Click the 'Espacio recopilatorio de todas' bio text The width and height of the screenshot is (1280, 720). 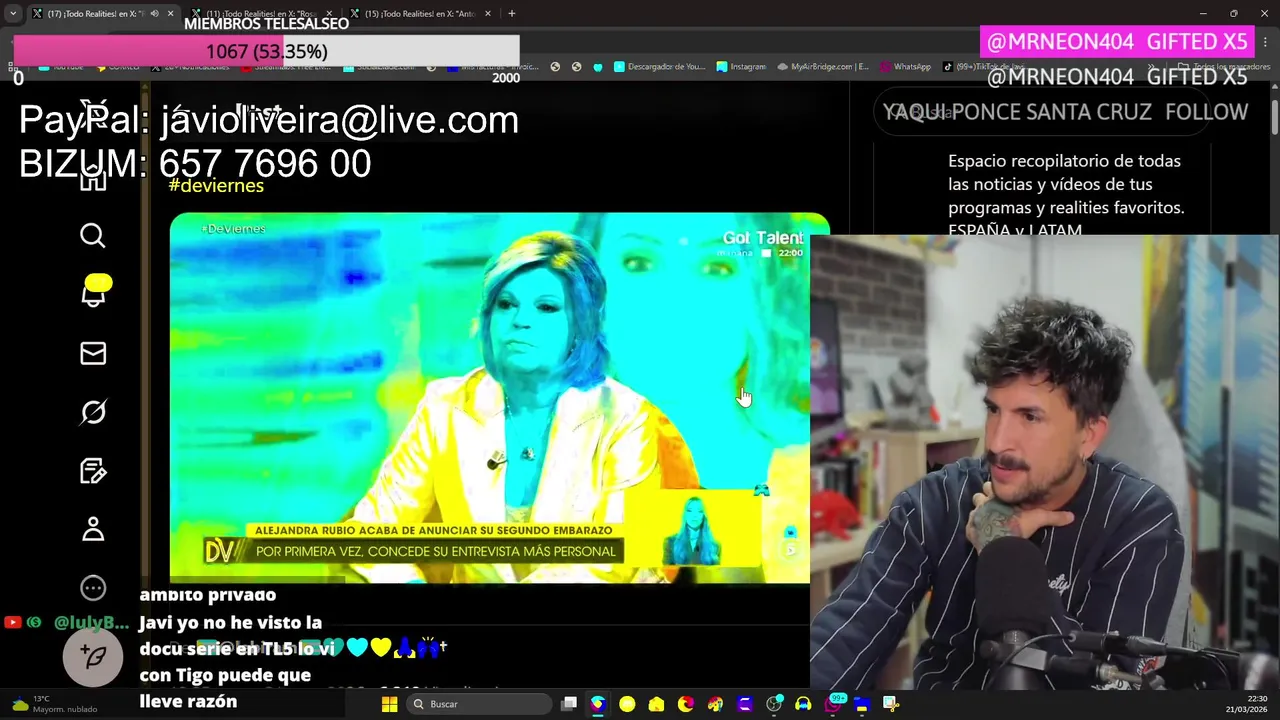click(x=1065, y=161)
